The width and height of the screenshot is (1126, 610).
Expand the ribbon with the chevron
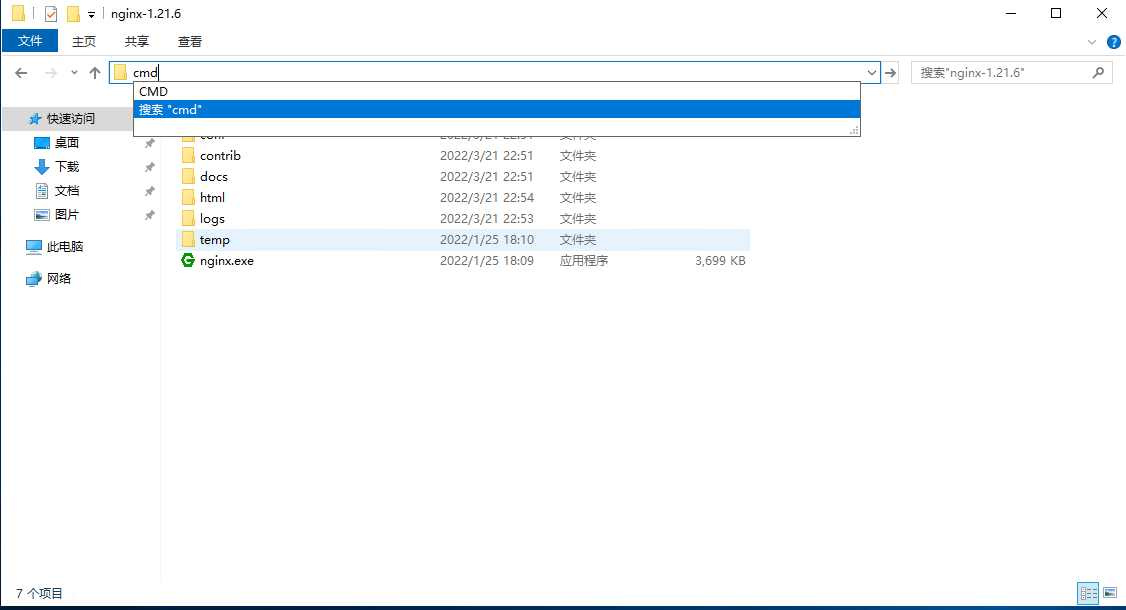[1092, 42]
